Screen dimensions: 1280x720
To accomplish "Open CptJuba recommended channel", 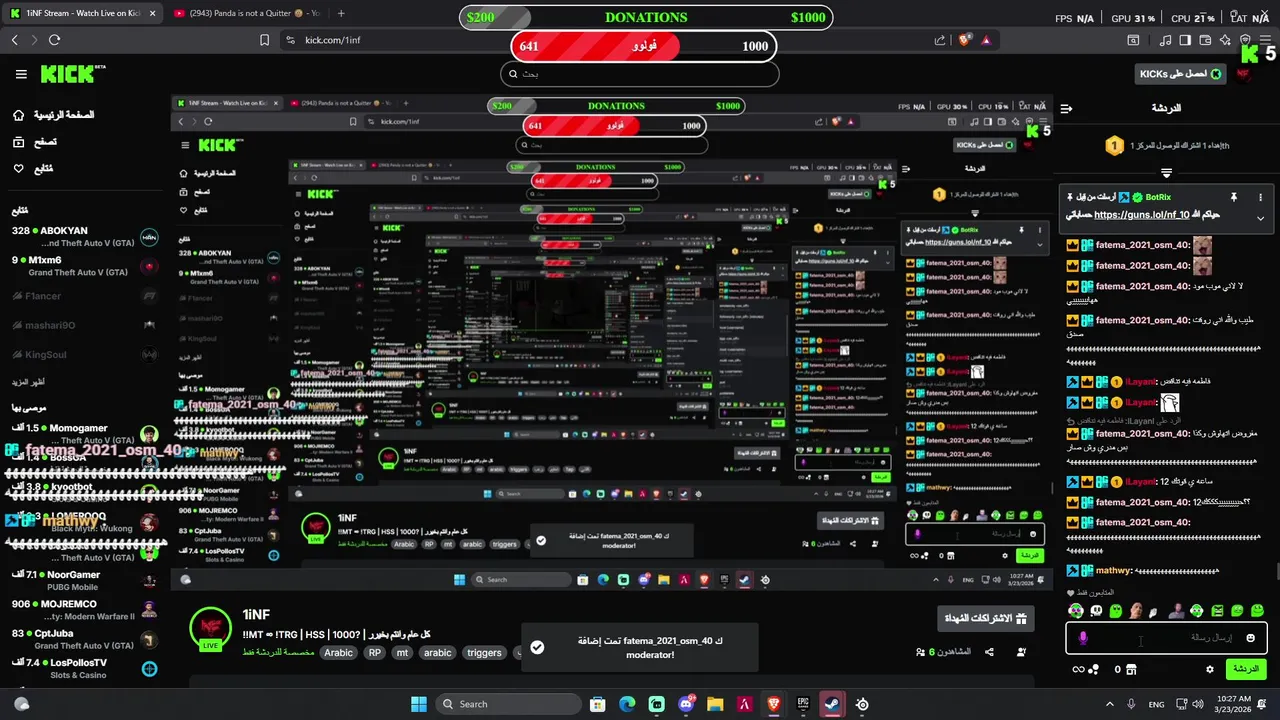I will [85, 639].
